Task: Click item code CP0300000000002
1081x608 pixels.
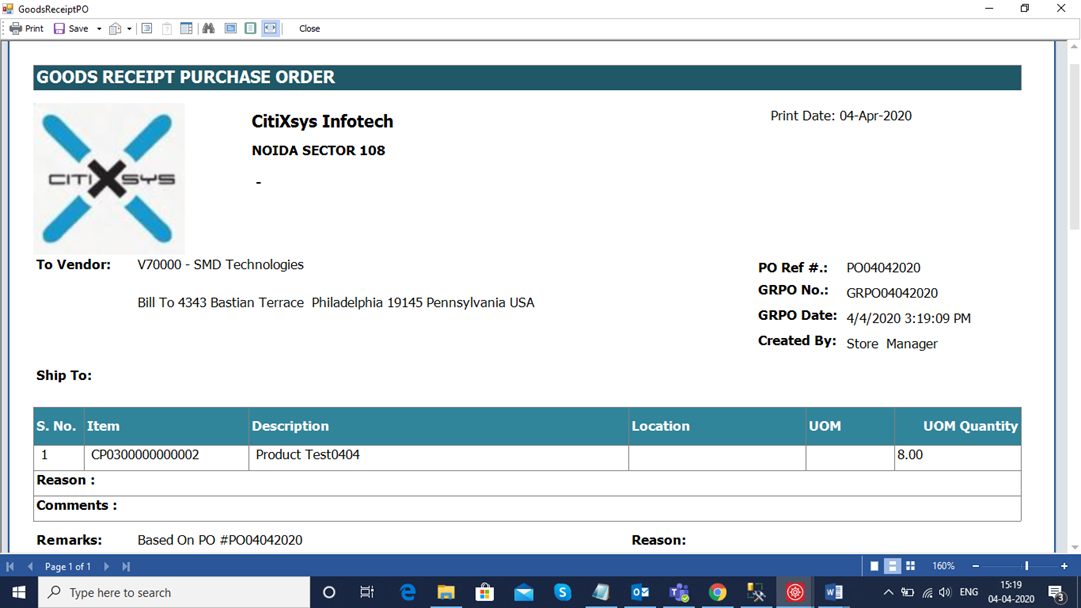Action: click(x=145, y=455)
